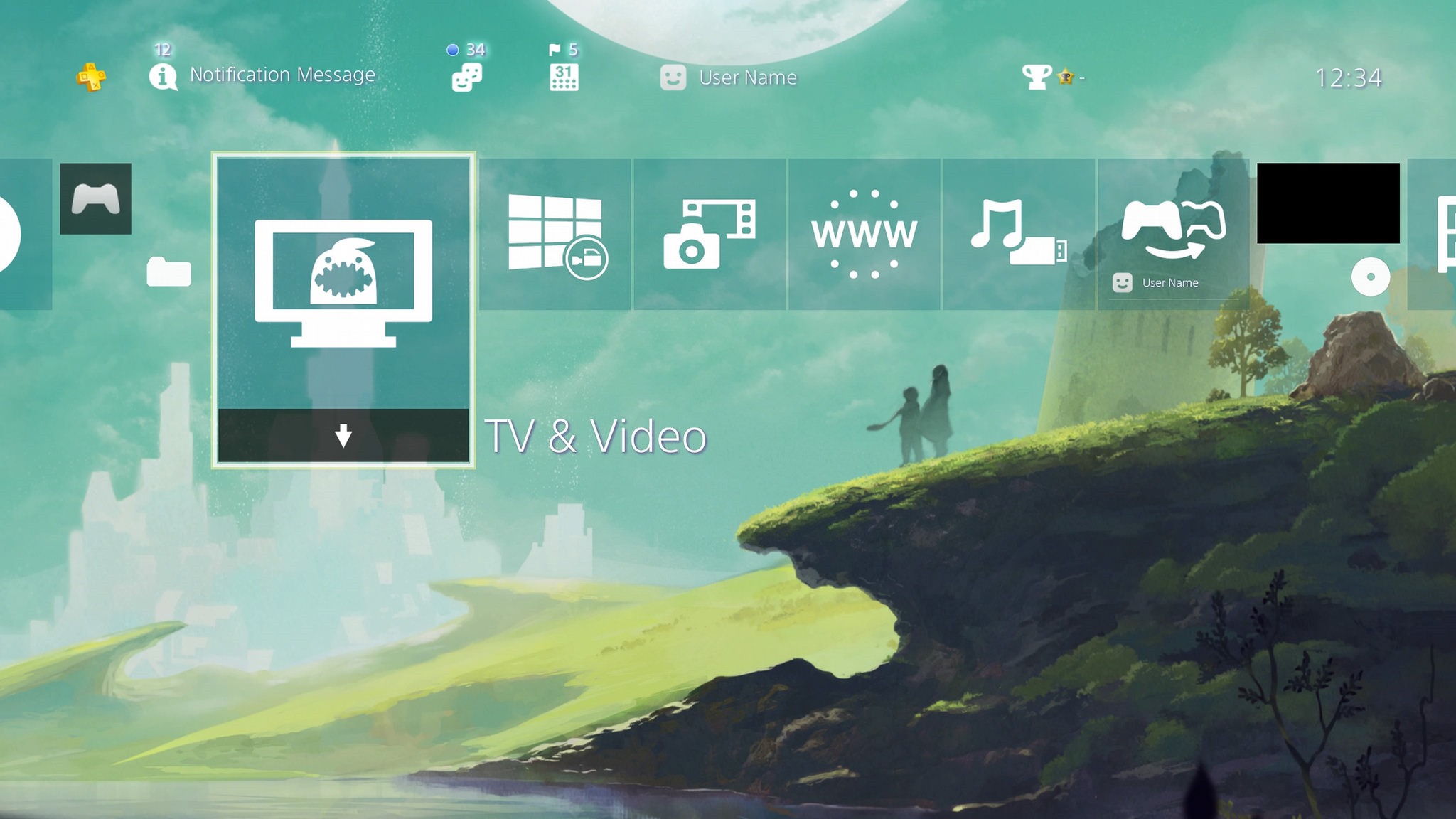Screen dimensions: 1456x819
Task: Open the PlayStation Plus icon
Action: (91, 77)
